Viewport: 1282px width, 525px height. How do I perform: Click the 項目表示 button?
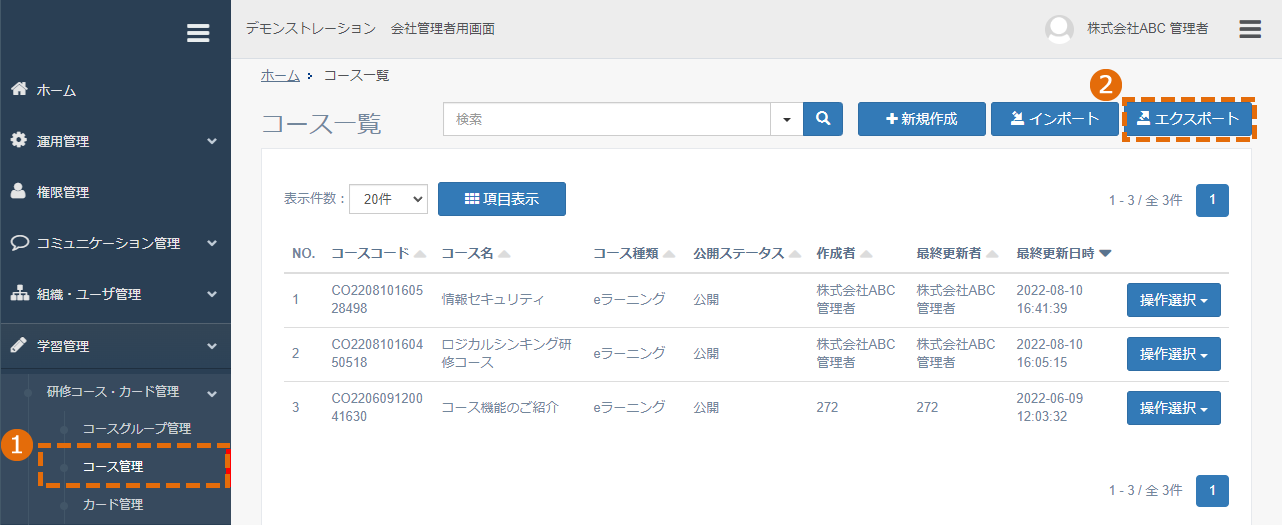pyautogui.click(x=502, y=199)
